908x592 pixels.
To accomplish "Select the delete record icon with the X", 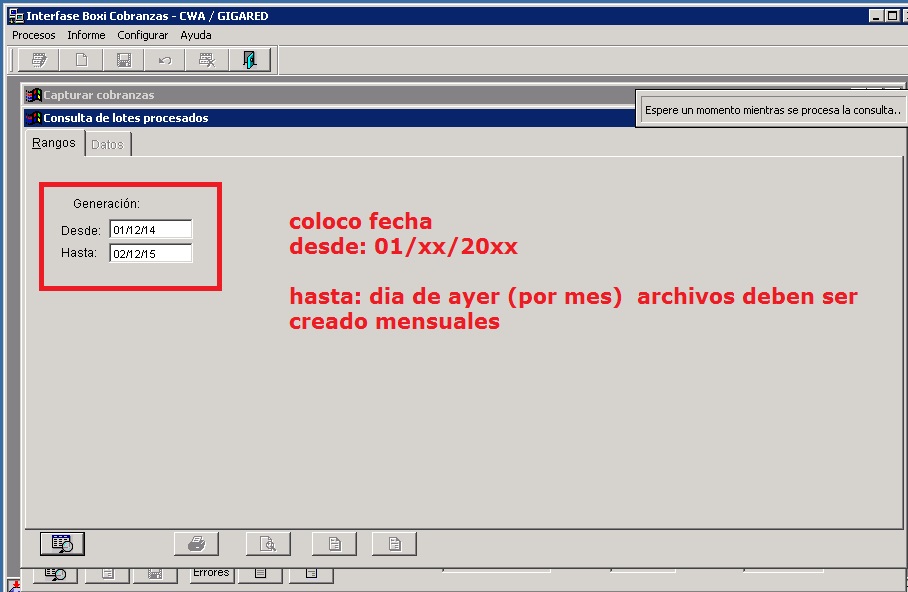I will click(x=206, y=59).
